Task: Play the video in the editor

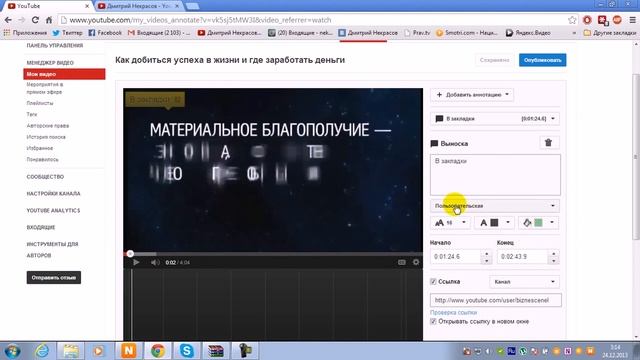Action: [x=136, y=262]
